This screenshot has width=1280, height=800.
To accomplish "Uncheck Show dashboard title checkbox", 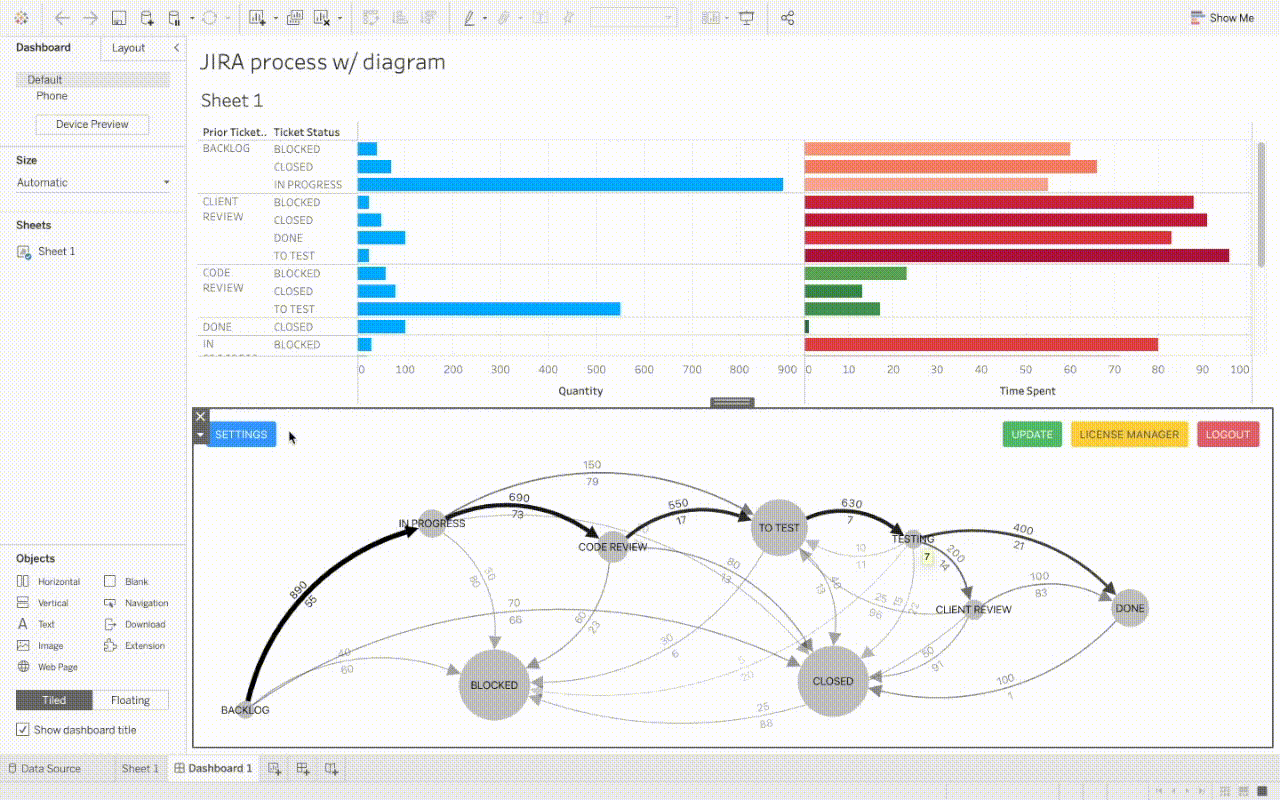I will click(23, 730).
